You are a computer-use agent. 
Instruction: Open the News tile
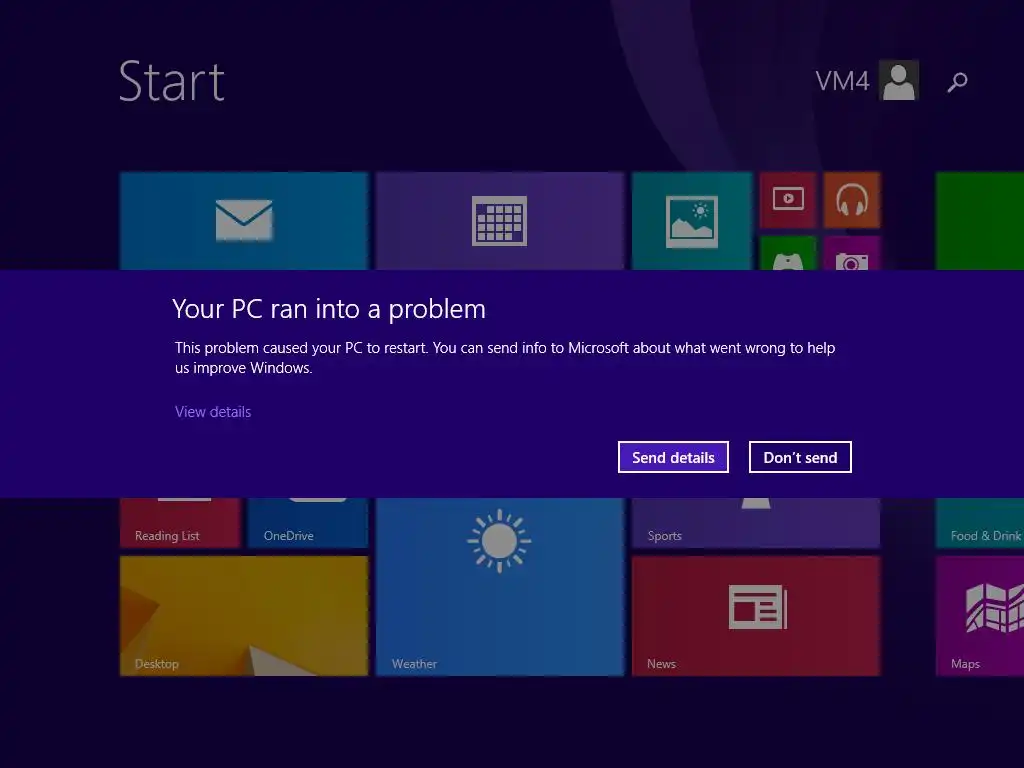point(756,616)
